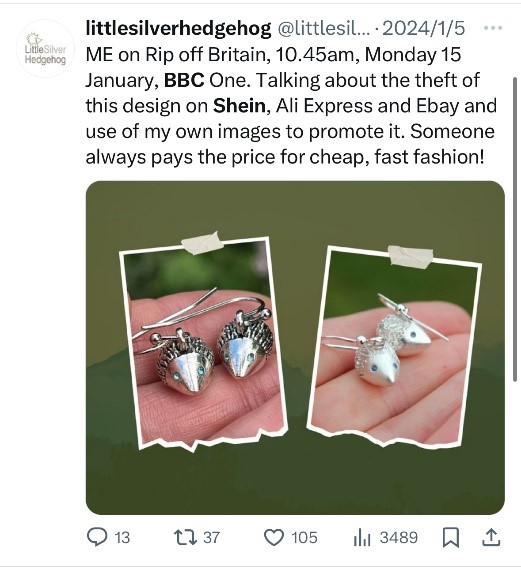Click the share upload icon
521x569 pixels.
pyautogui.click(x=491, y=537)
